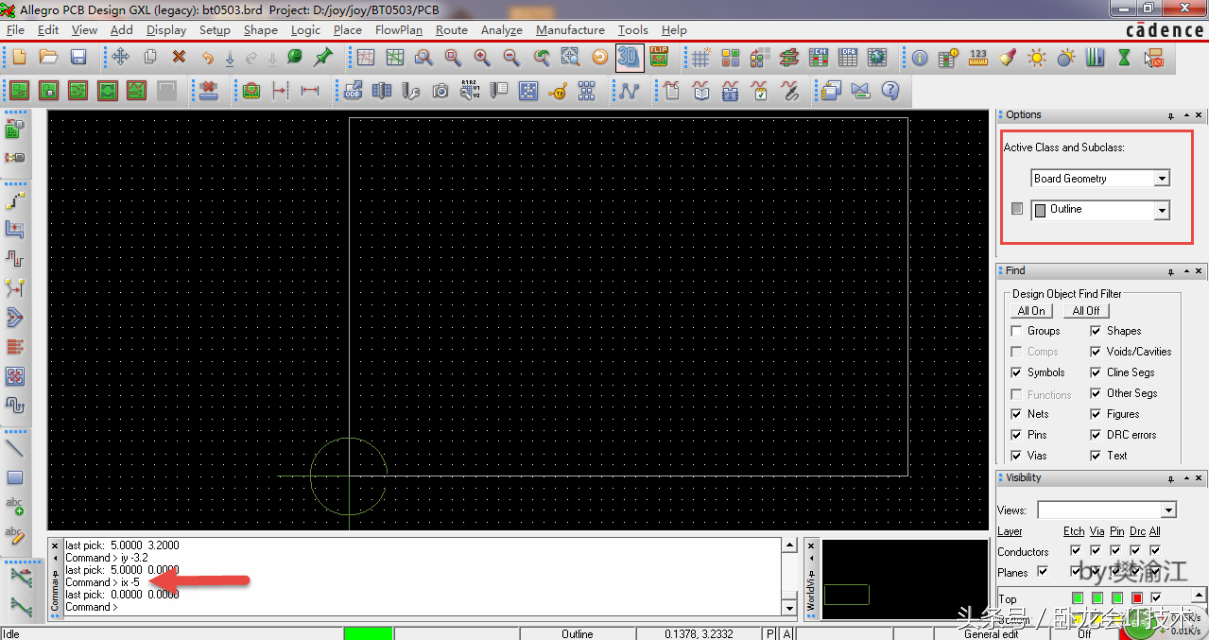Click the blue Show Element info icon

coord(920,57)
